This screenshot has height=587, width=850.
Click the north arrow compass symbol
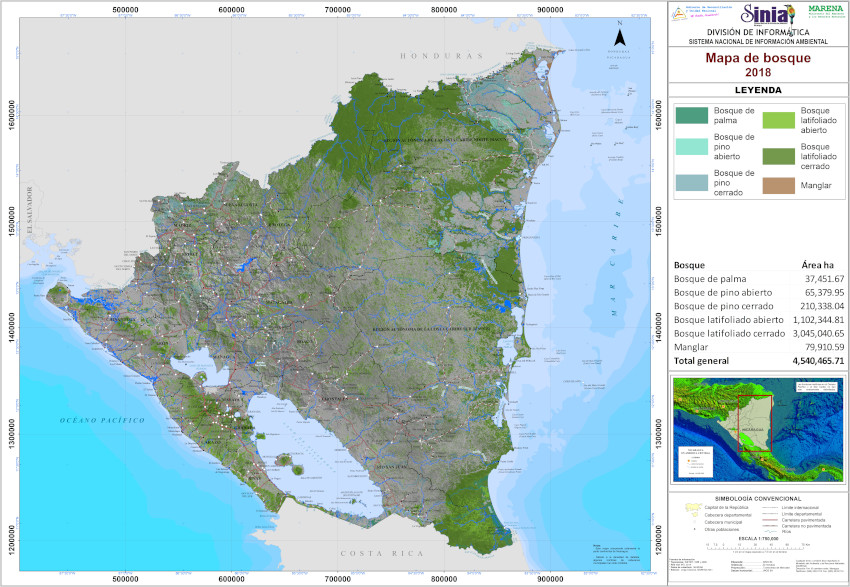[620, 37]
